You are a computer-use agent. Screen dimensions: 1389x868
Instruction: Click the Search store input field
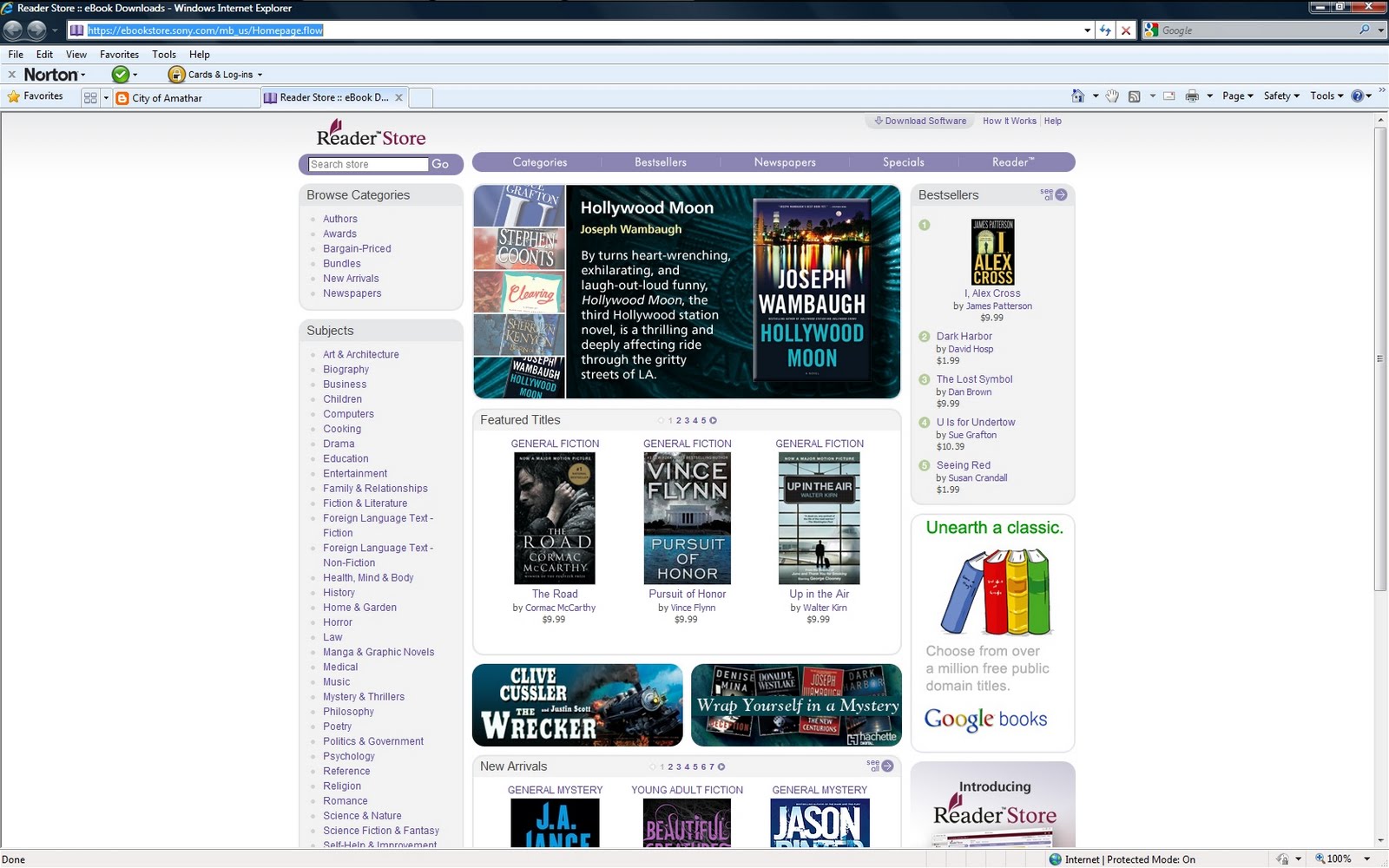pos(367,164)
